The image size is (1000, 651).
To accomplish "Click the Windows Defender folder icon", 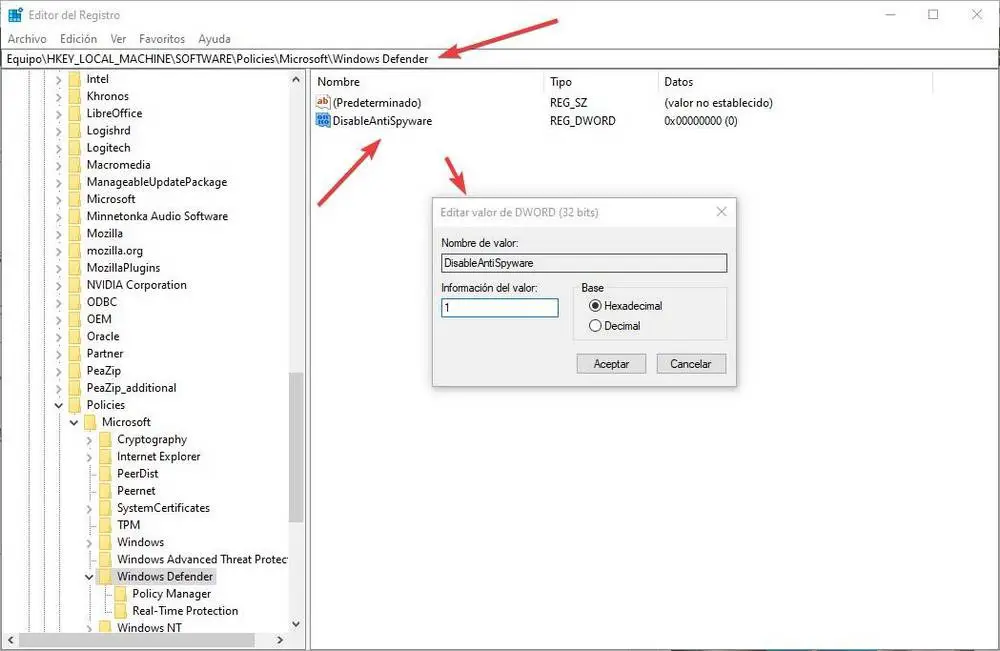I will click(x=105, y=576).
